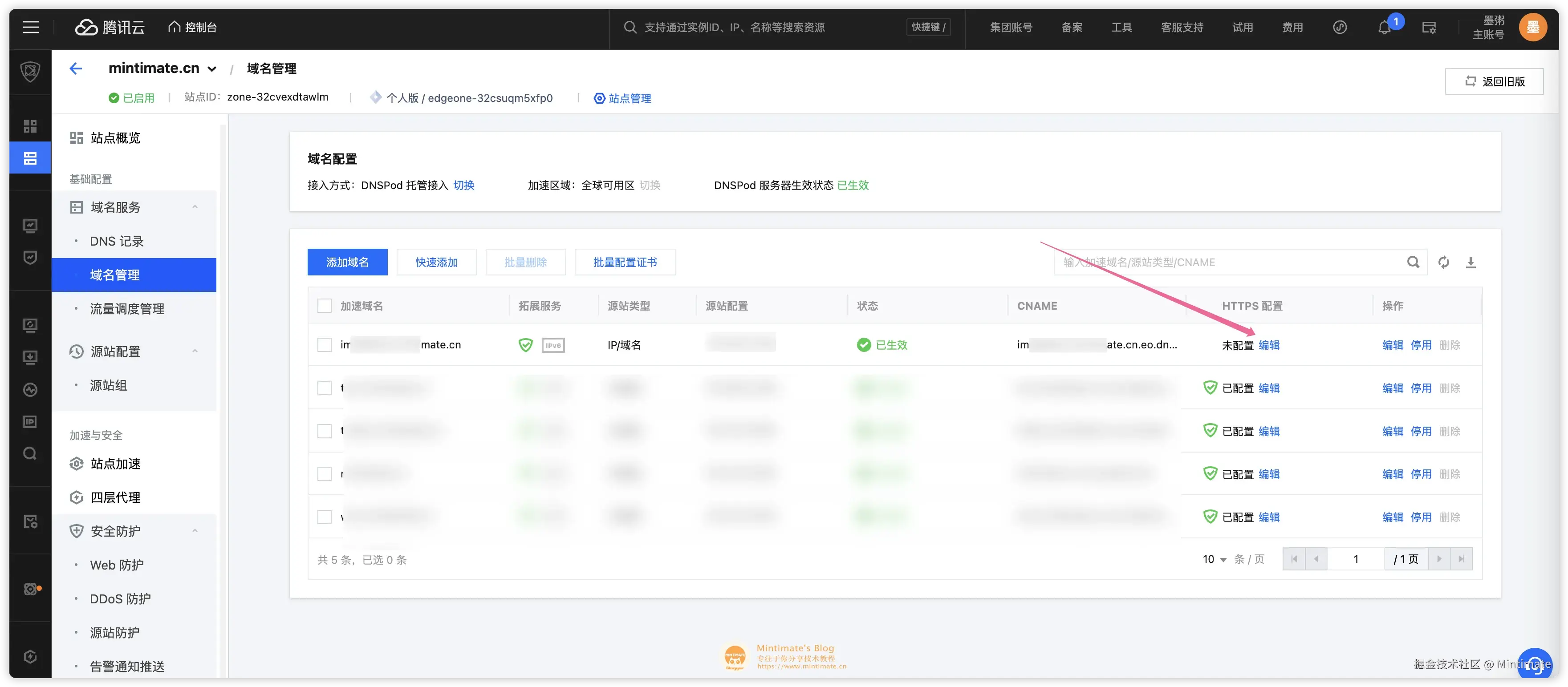Click 工具 in the top bar
Screen dimensions: 1568x687
[x=1121, y=28]
